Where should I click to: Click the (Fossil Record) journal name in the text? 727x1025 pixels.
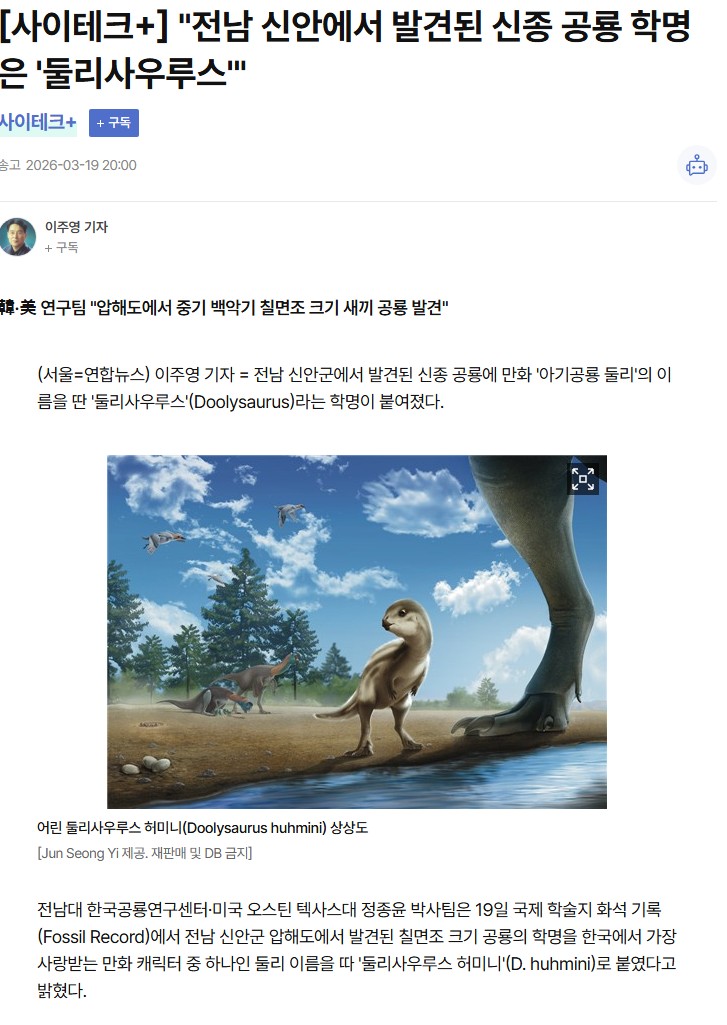coord(94,937)
